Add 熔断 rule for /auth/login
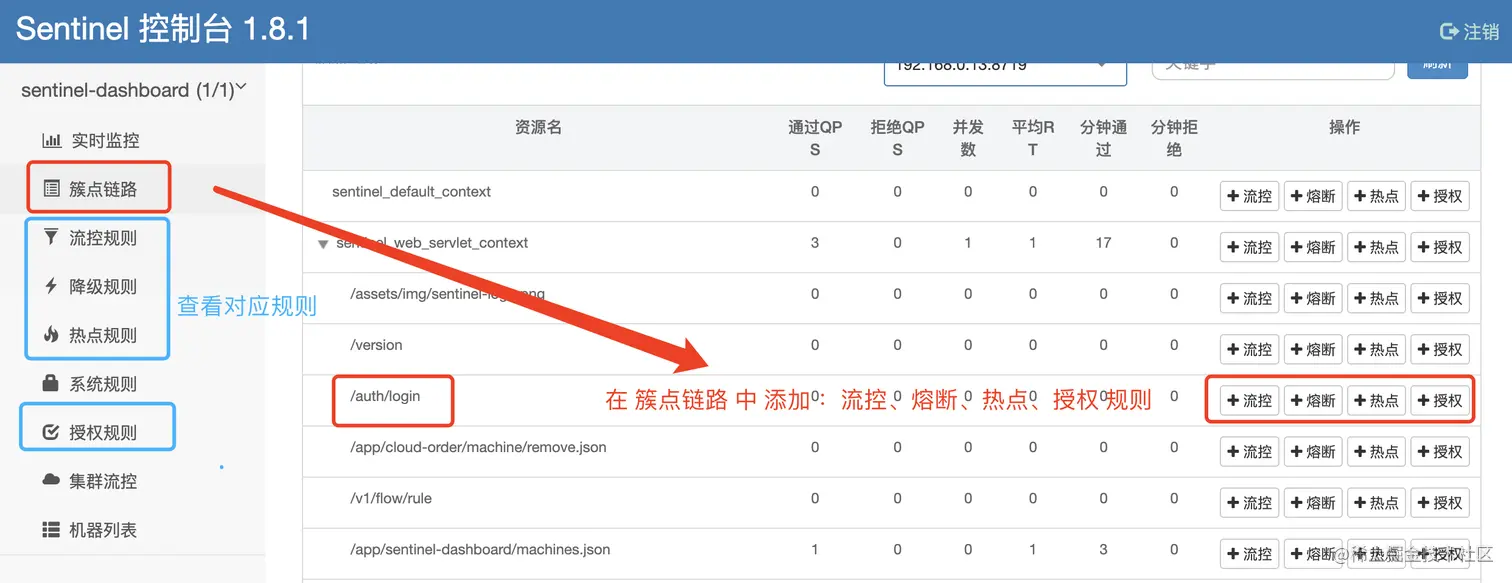This screenshot has width=1512, height=583. [x=1314, y=400]
